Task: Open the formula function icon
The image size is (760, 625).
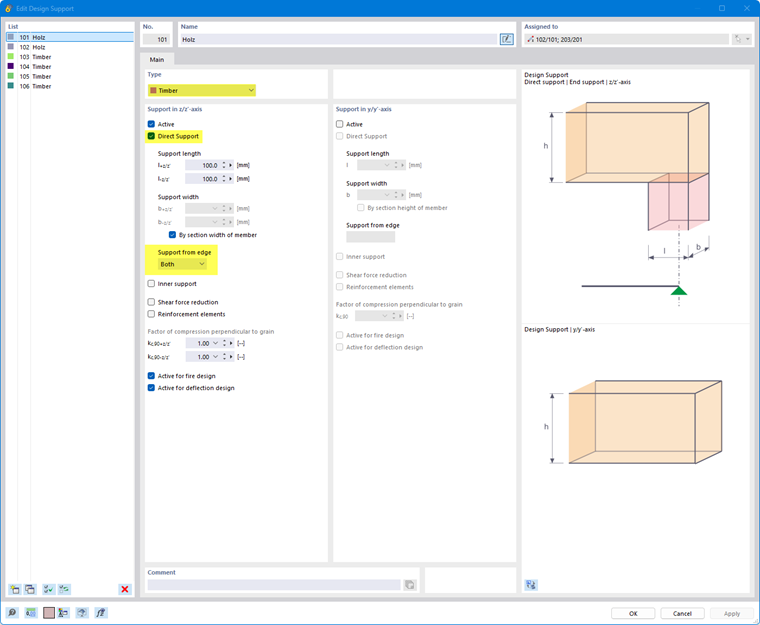Action: (100, 613)
